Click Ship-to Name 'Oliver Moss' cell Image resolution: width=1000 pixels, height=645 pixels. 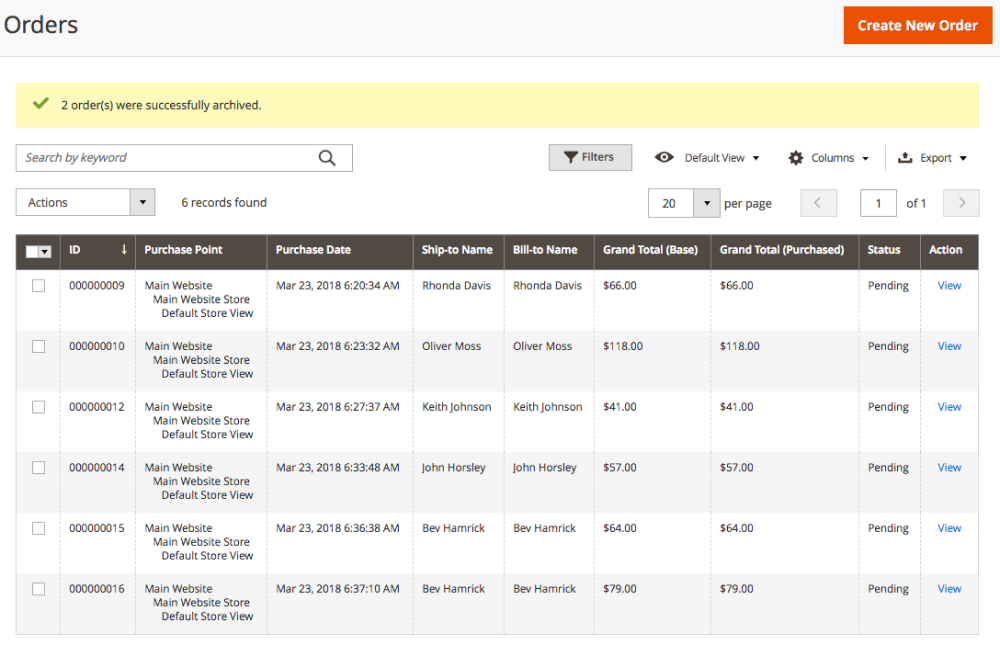click(x=452, y=346)
